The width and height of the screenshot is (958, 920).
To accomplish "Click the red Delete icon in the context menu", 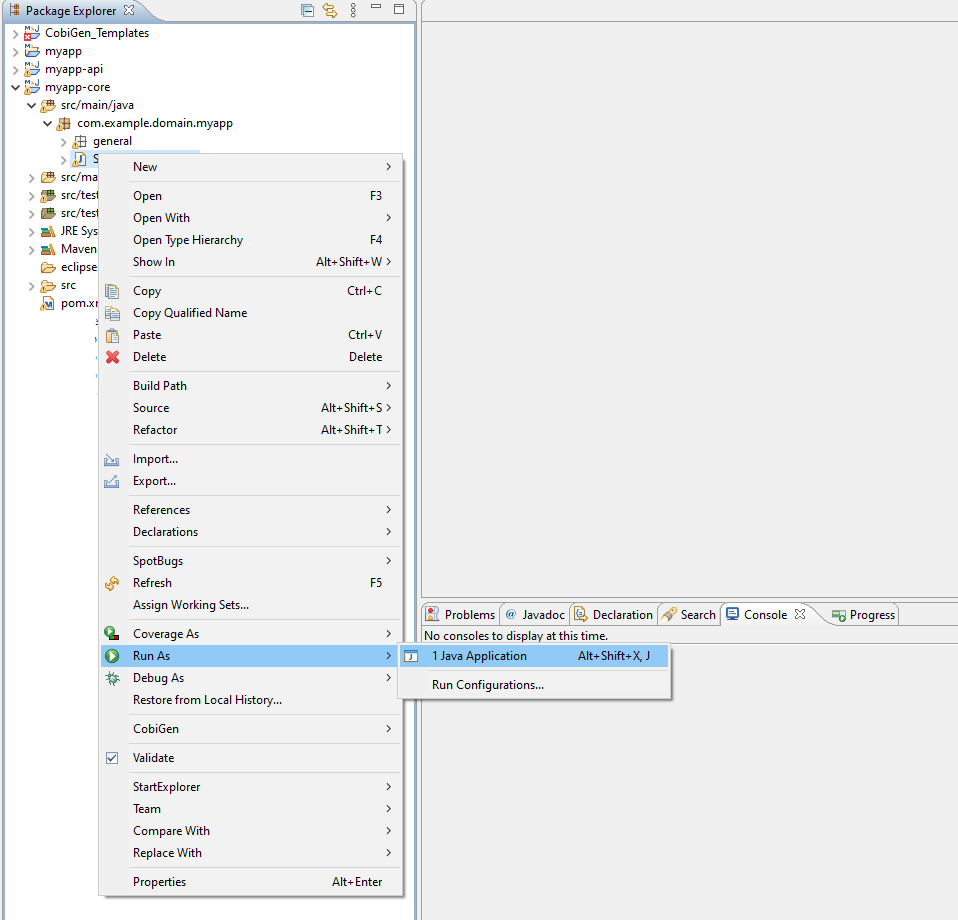I will coord(113,357).
